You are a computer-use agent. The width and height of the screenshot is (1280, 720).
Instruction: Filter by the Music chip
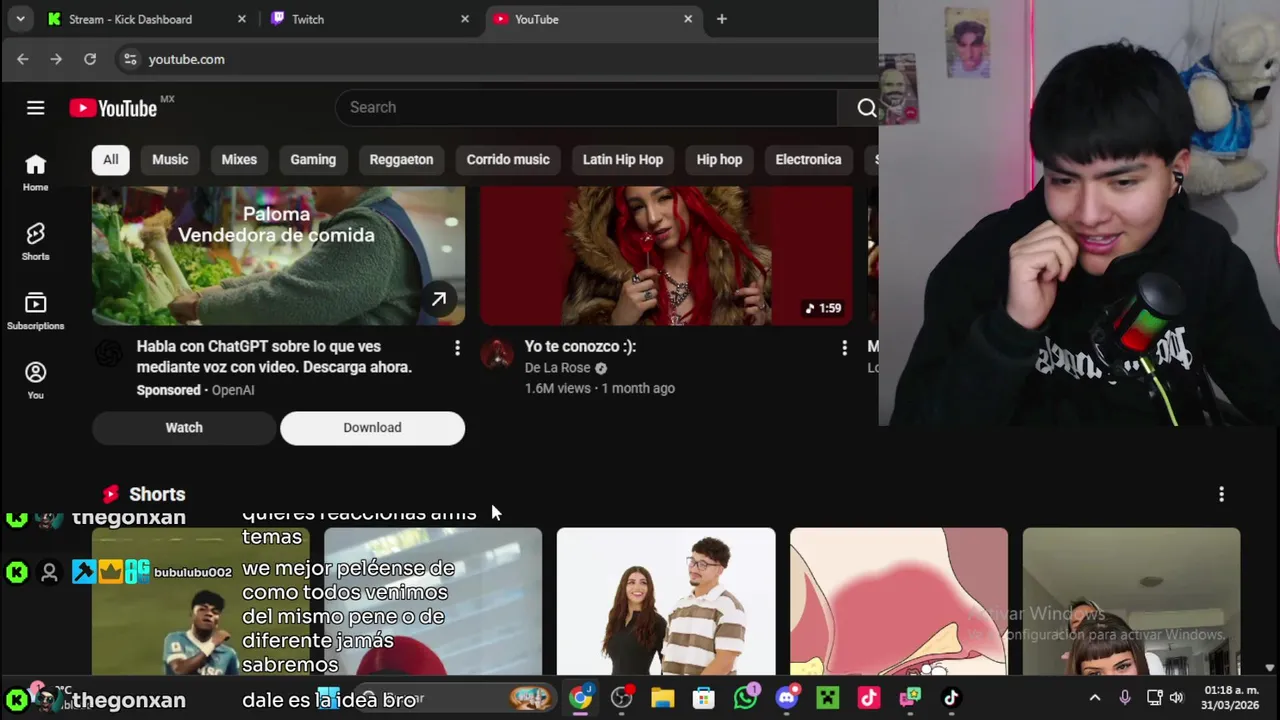170,160
